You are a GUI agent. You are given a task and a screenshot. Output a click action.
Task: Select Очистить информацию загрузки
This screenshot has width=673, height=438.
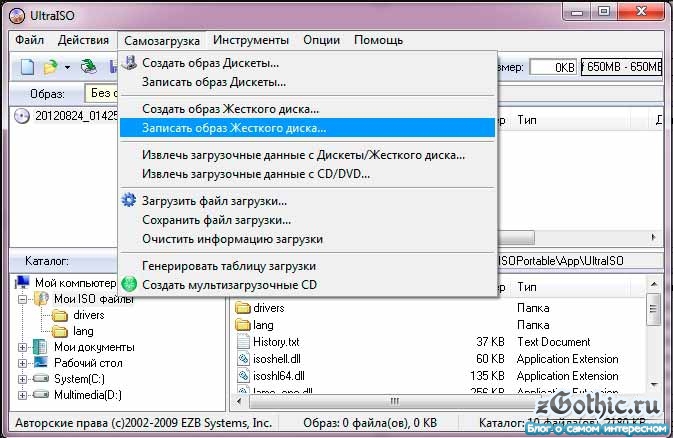tap(307, 239)
